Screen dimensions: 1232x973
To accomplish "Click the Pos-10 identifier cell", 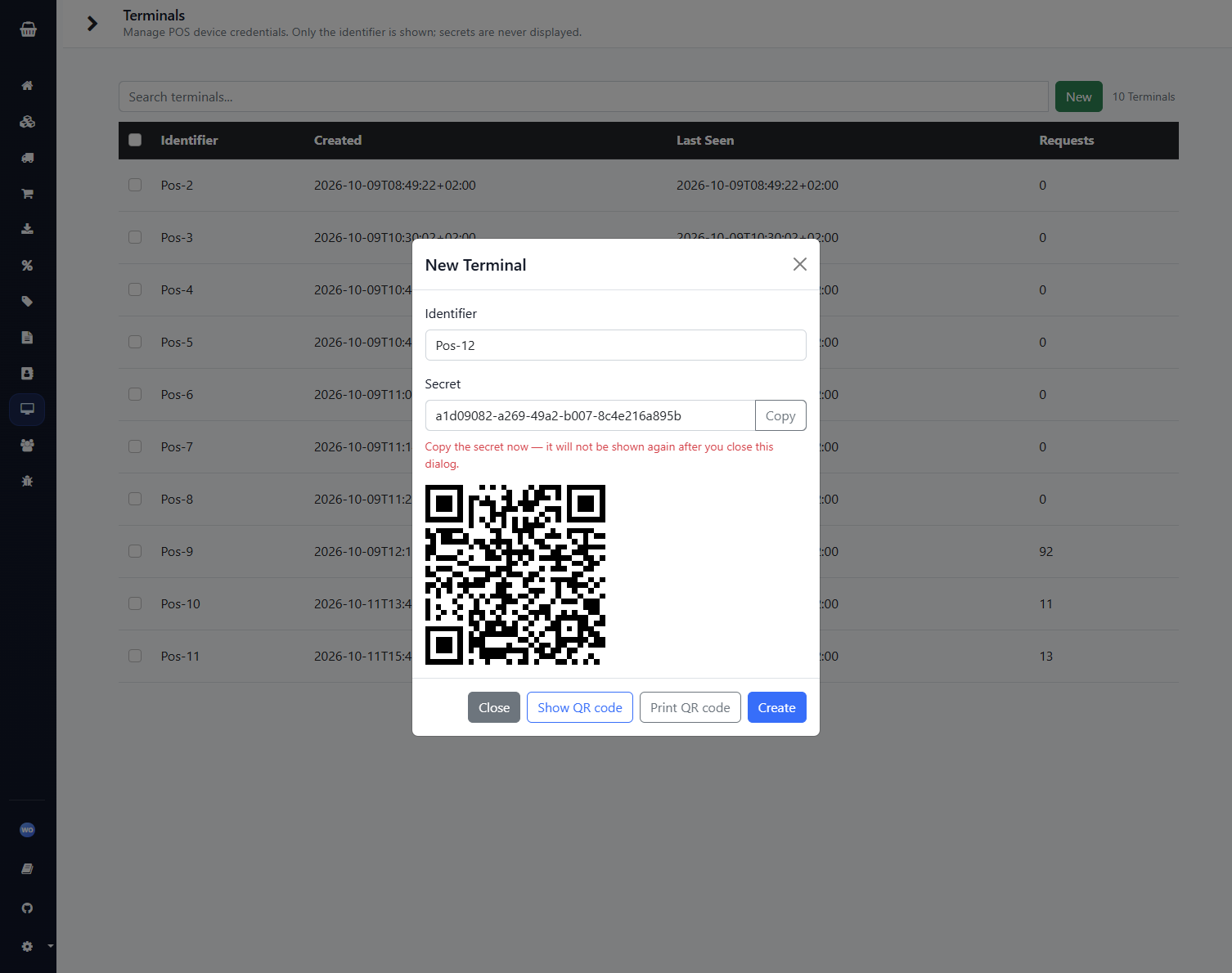I will [x=181, y=604].
